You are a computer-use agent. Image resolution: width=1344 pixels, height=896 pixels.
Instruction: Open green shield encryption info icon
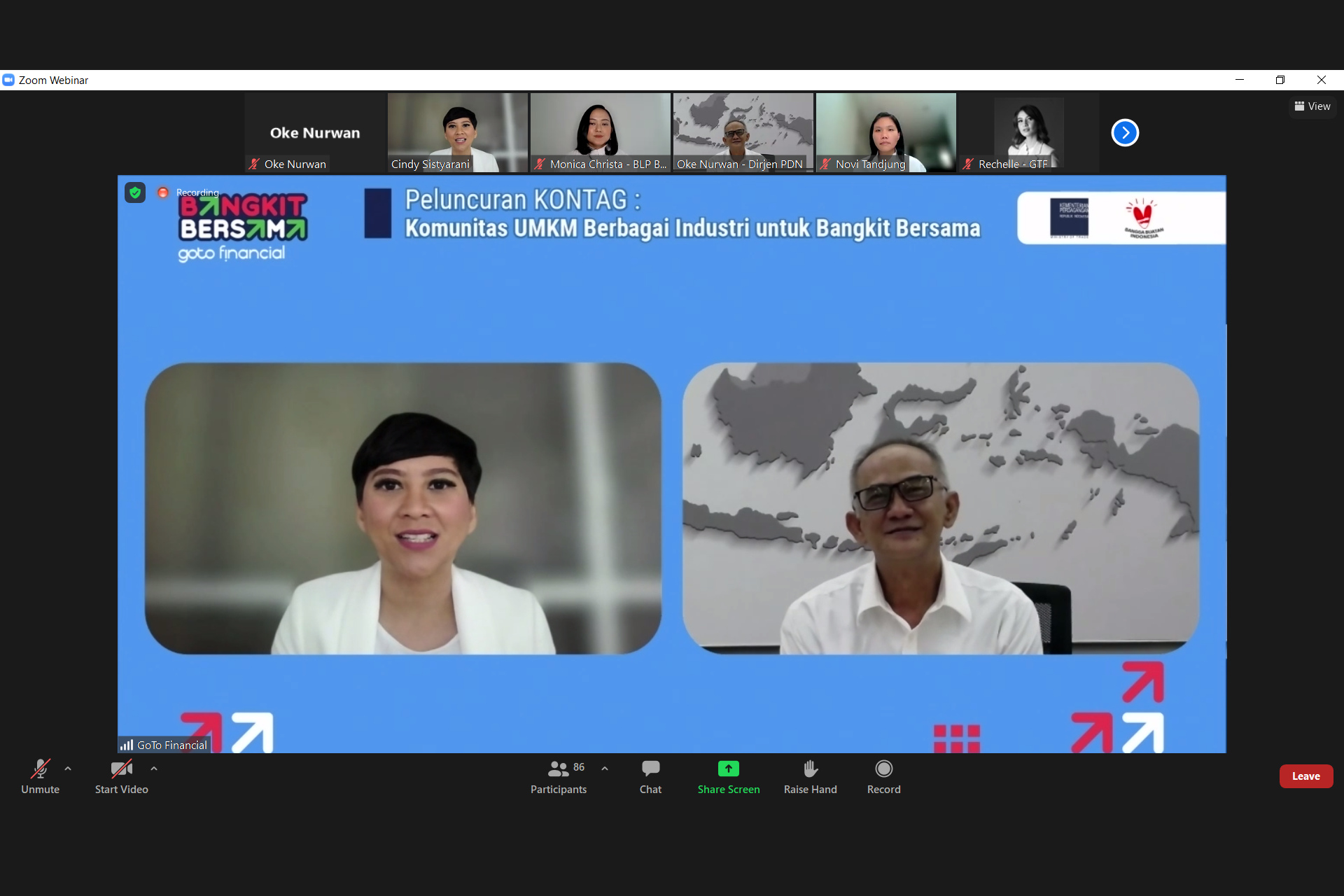point(135,192)
